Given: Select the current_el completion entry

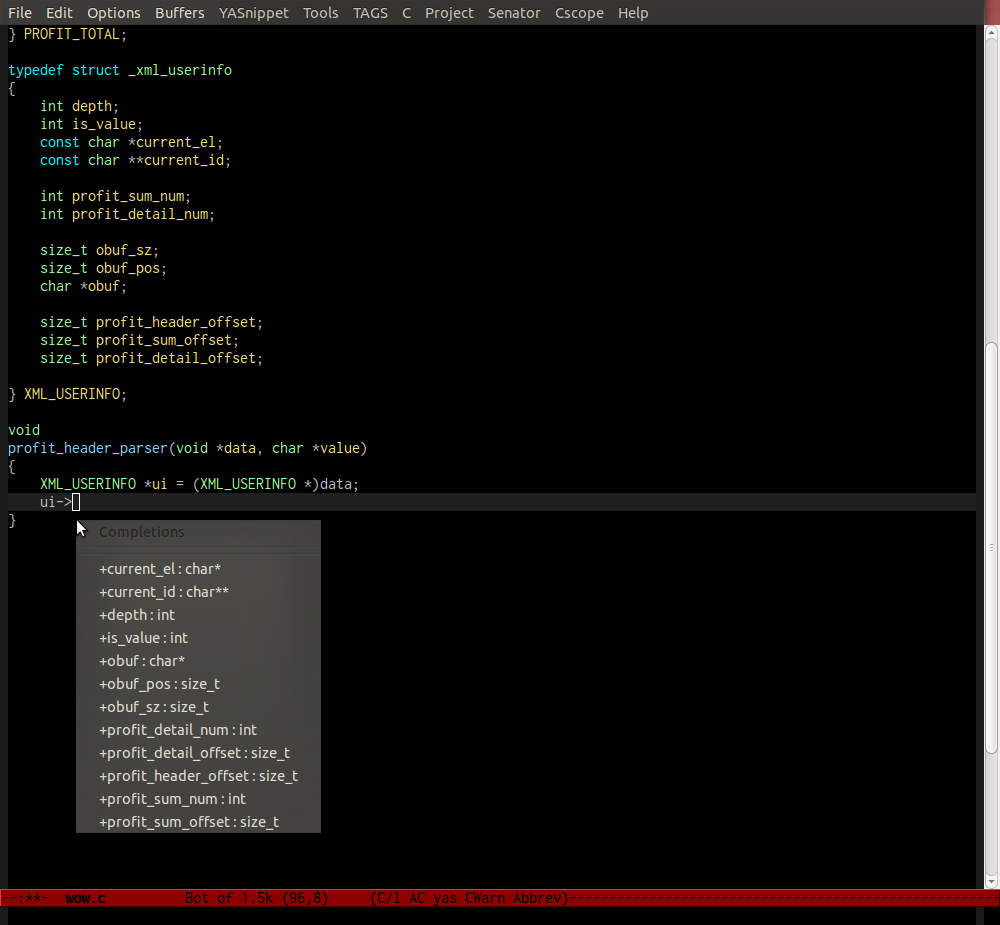Looking at the screenshot, I should [x=160, y=568].
